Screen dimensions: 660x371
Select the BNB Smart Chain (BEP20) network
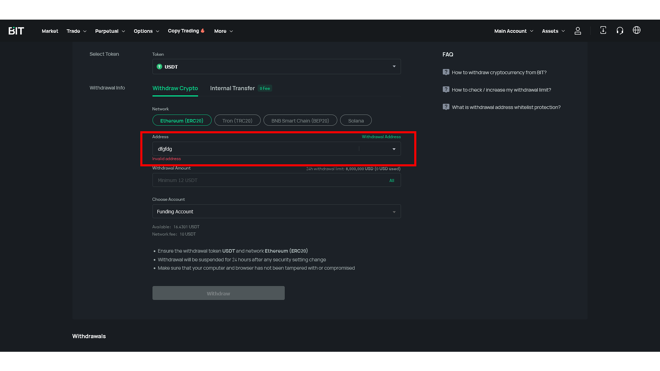pyautogui.click(x=300, y=120)
